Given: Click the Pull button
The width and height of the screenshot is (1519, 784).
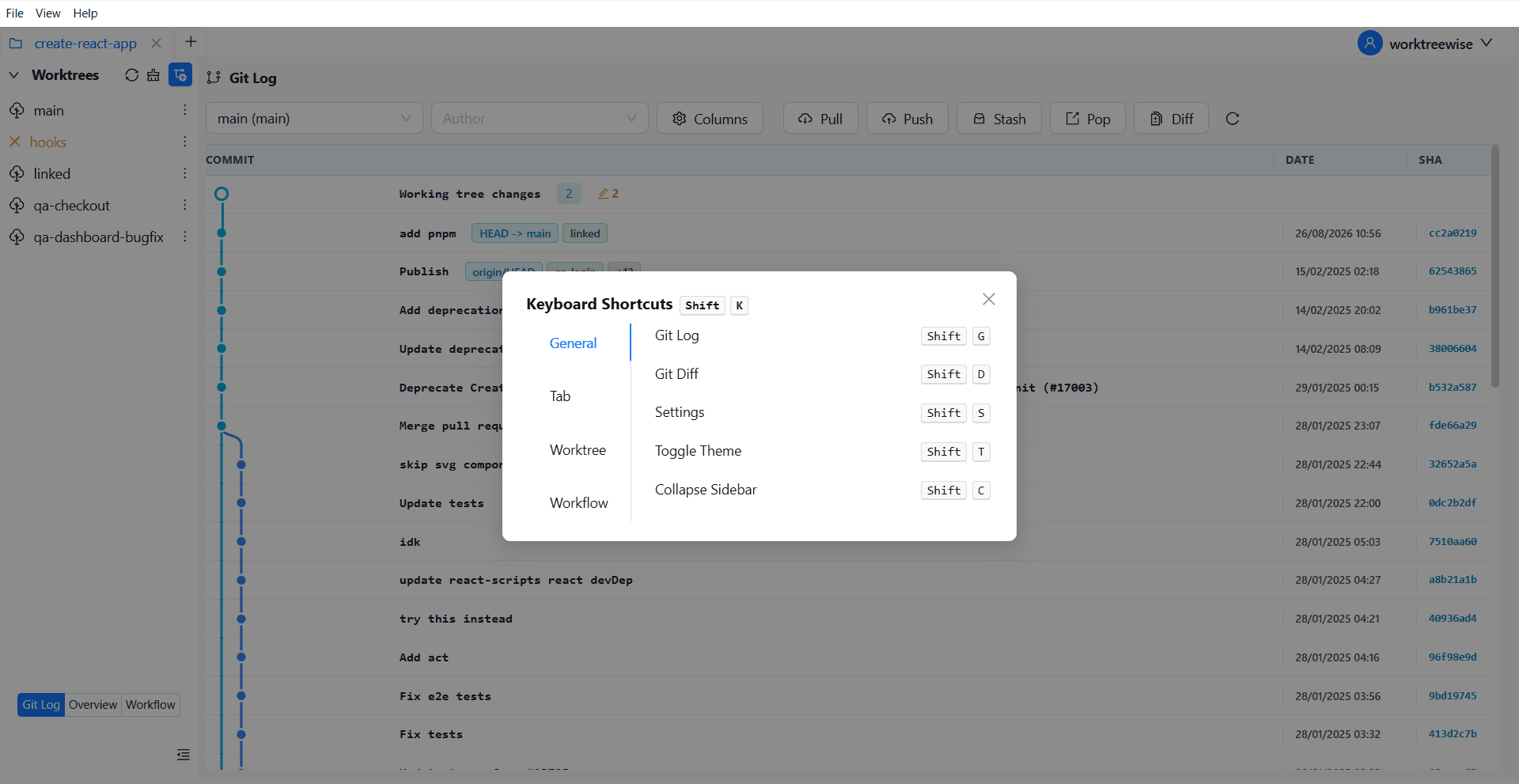Looking at the screenshot, I should (820, 119).
